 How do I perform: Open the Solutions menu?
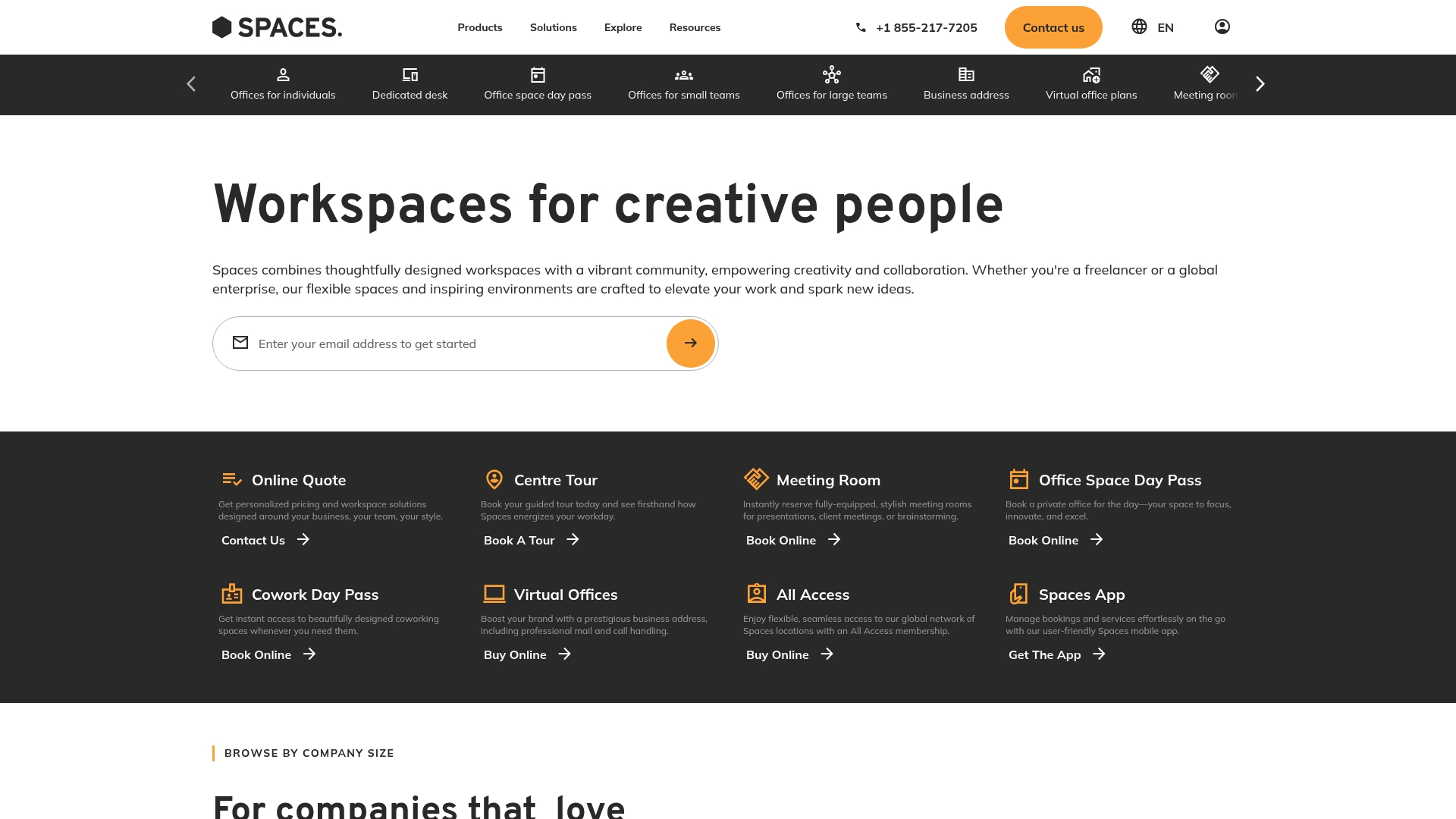553,27
